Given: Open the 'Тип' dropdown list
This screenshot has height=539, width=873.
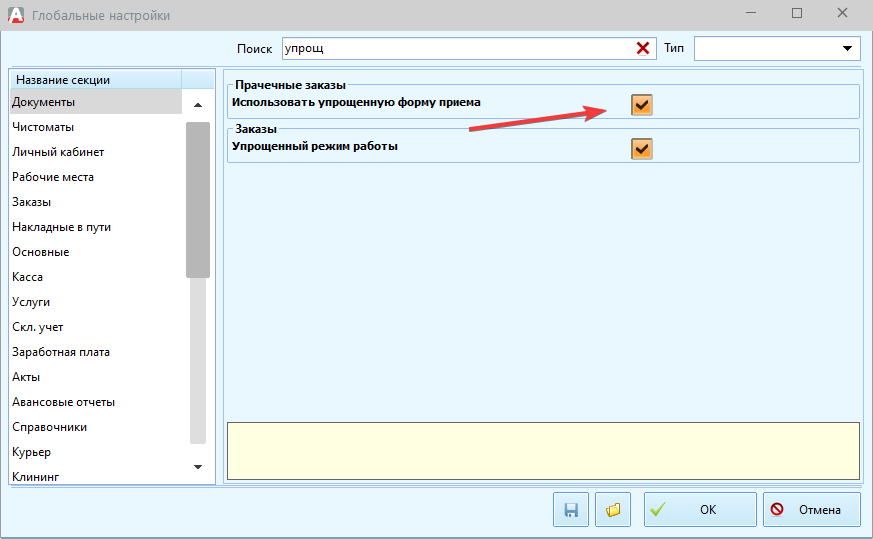Looking at the screenshot, I should point(849,48).
